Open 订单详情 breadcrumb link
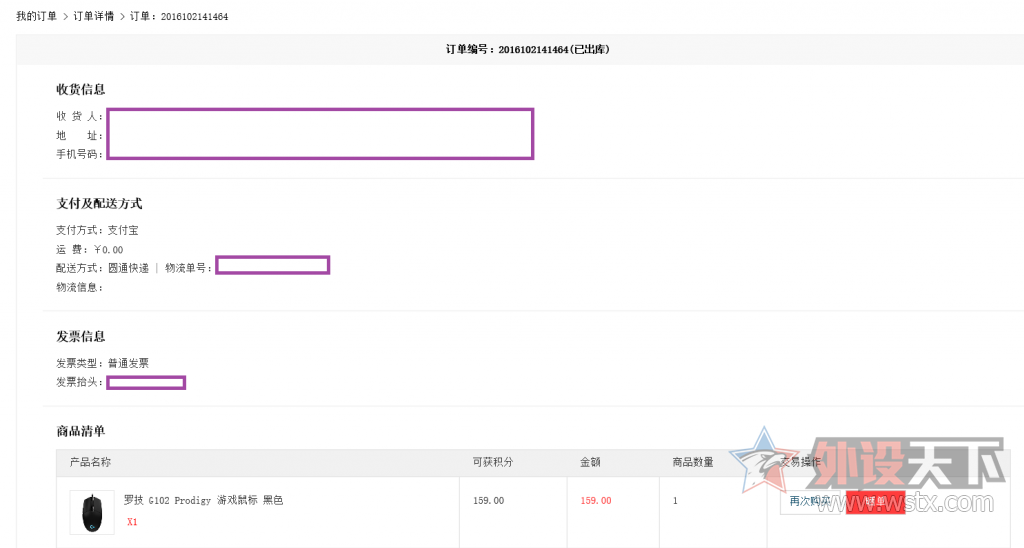 click(x=94, y=17)
